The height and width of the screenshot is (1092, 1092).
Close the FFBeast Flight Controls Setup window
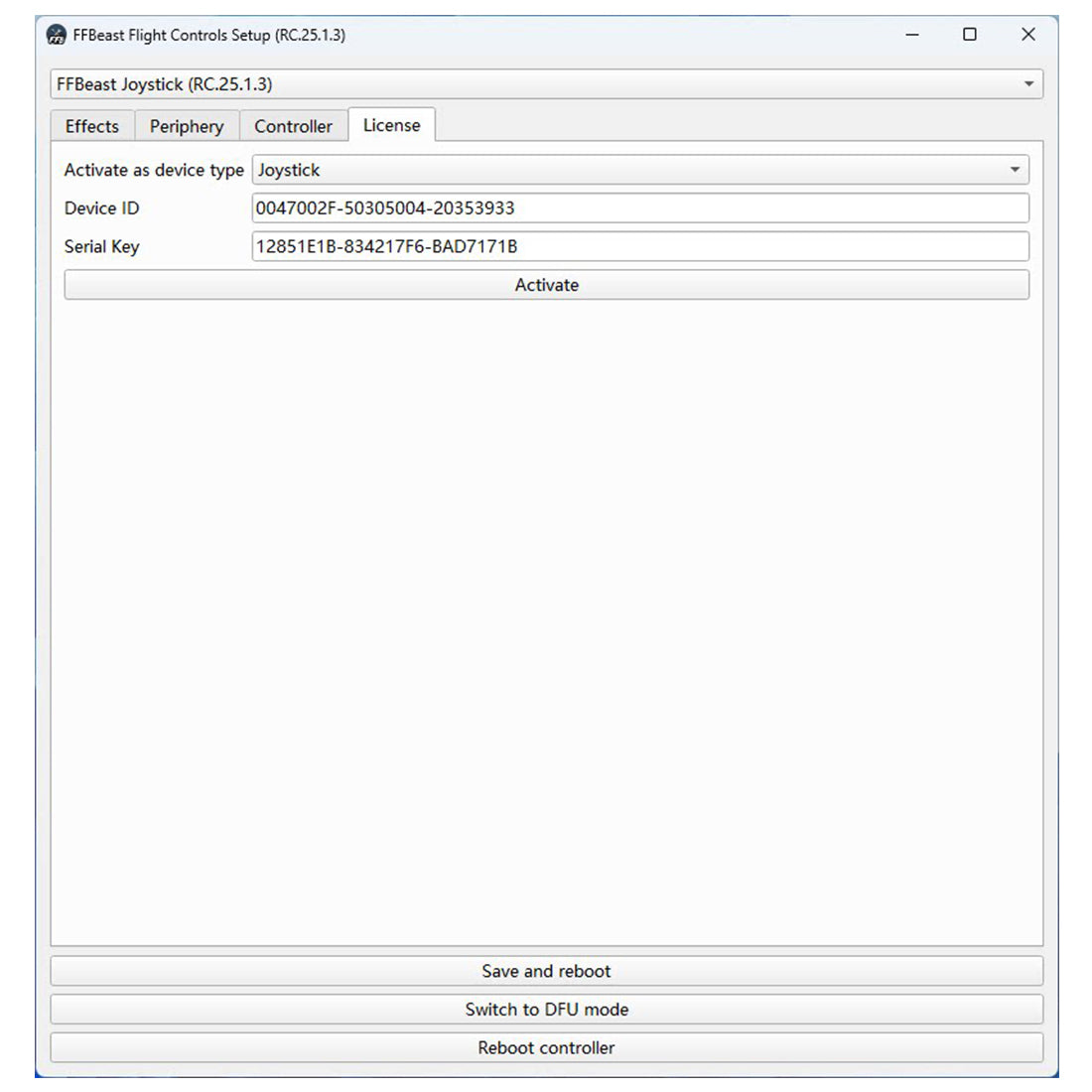pyautogui.click(x=1027, y=35)
